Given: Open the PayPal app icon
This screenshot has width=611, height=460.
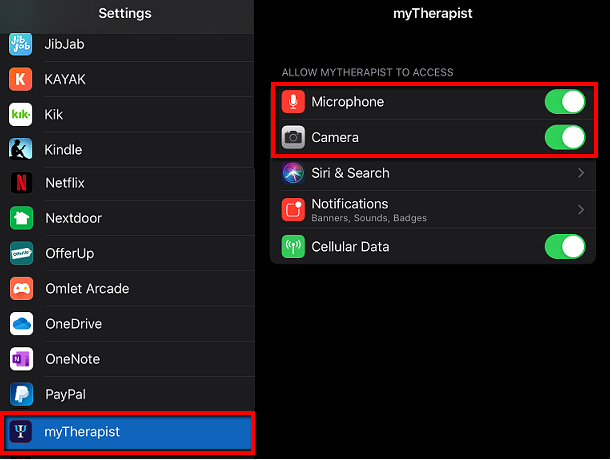Looking at the screenshot, I should tap(21, 394).
